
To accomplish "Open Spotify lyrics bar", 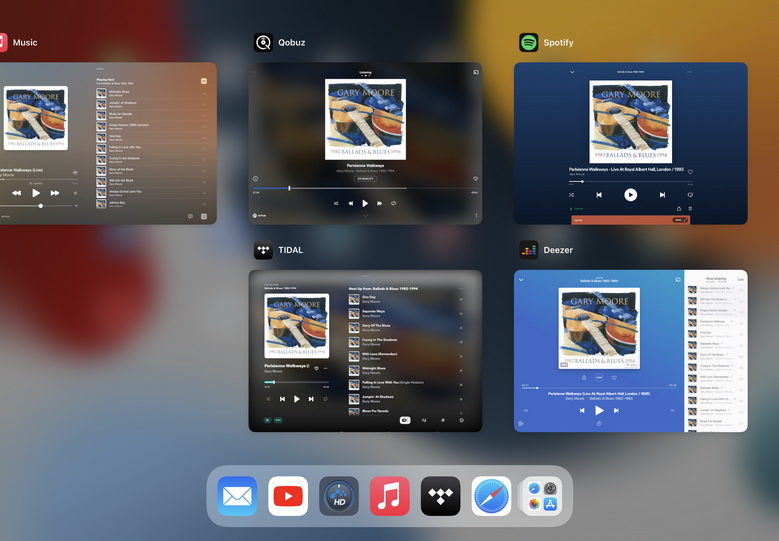I will tap(630, 220).
